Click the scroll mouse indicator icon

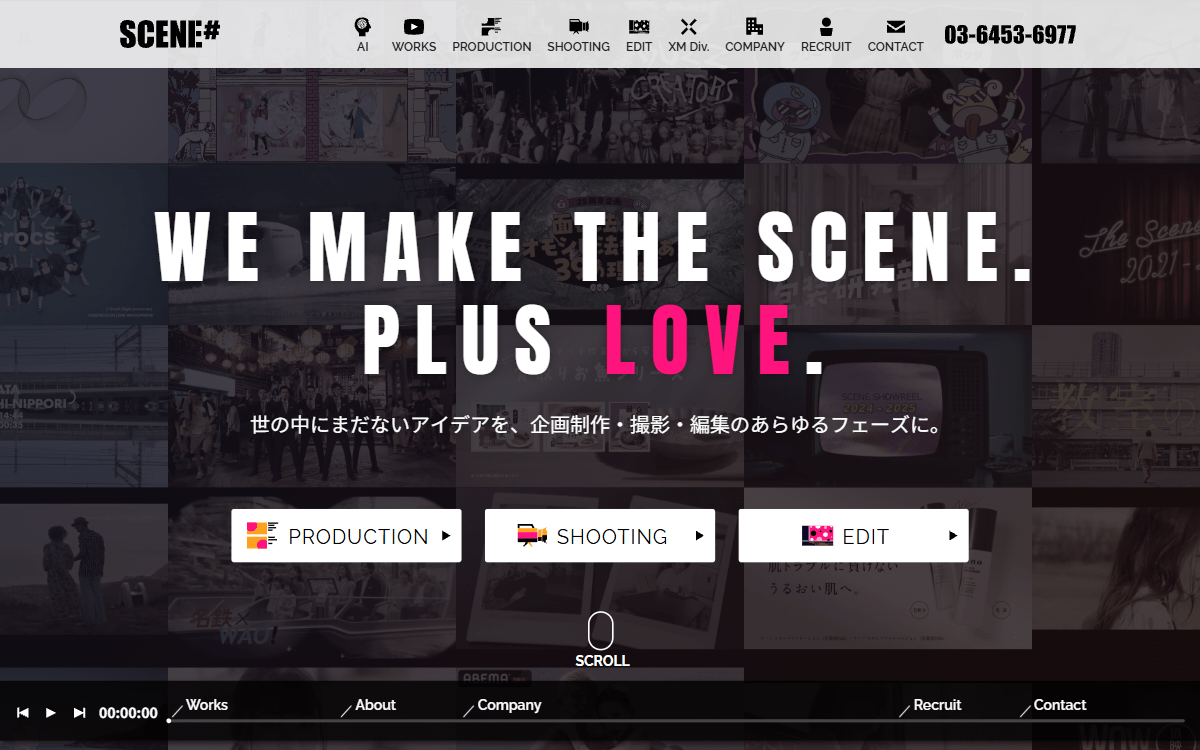pos(601,631)
